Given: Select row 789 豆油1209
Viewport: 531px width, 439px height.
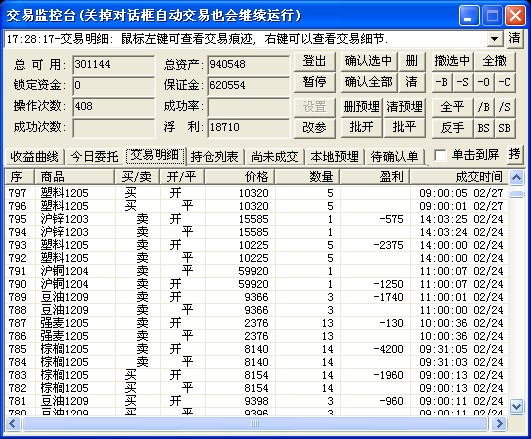Looking at the screenshot, I should 256,297.
